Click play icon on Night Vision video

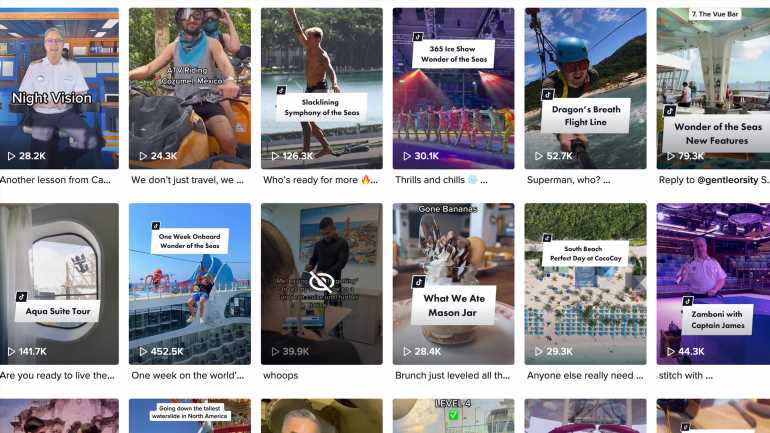tap(11, 156)
